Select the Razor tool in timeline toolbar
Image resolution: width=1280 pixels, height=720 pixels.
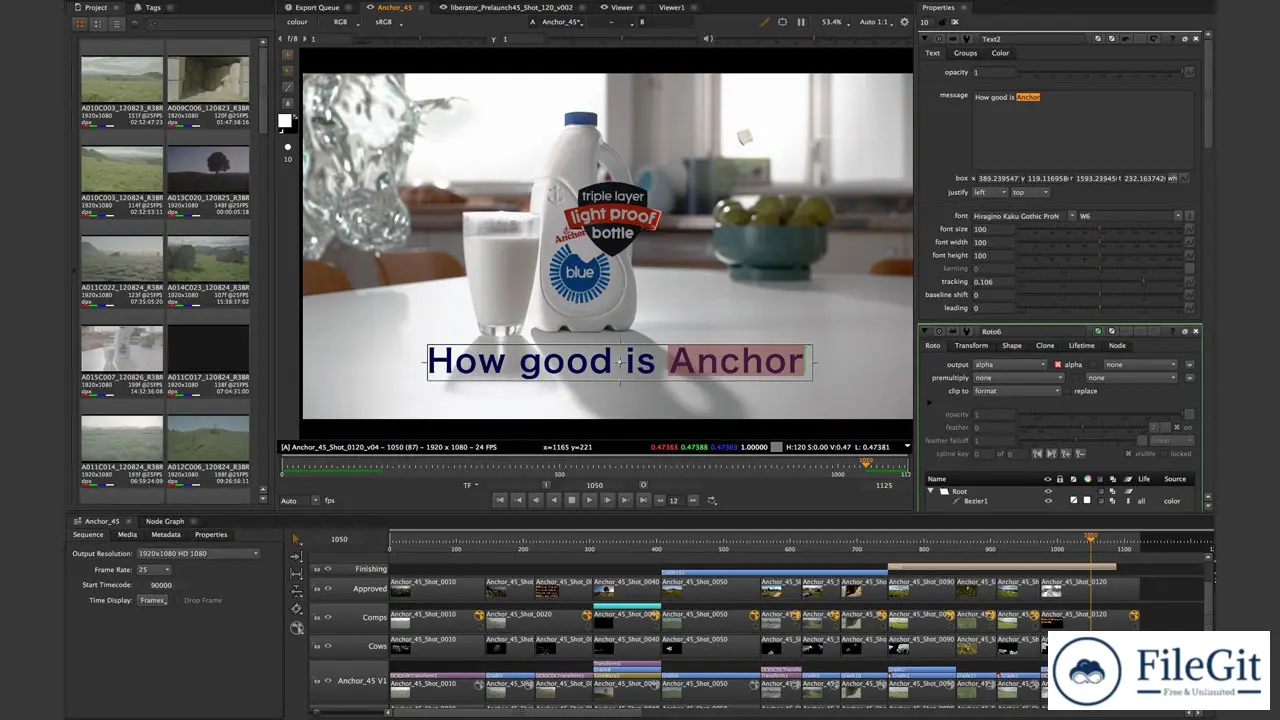pyautogui.click(x=296, y=609)
